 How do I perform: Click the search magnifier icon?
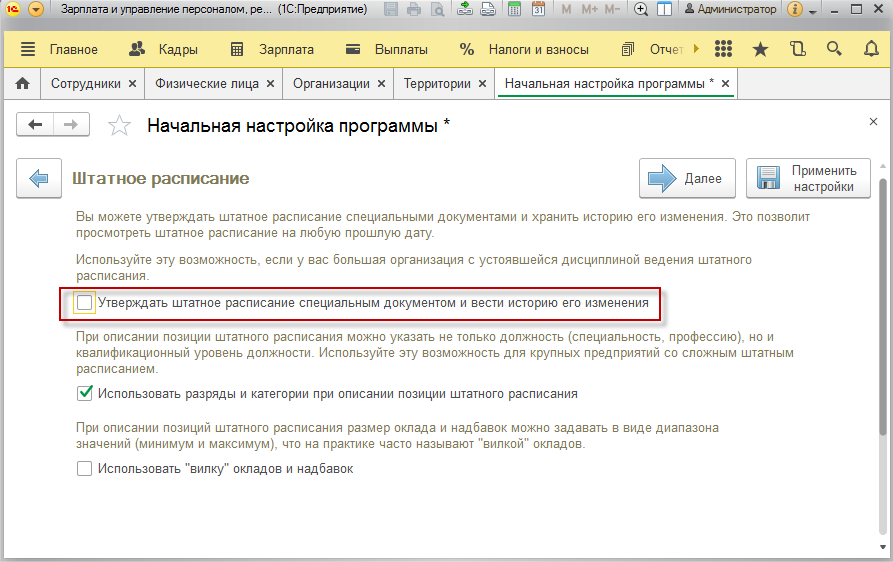click(x=833, y=49)
